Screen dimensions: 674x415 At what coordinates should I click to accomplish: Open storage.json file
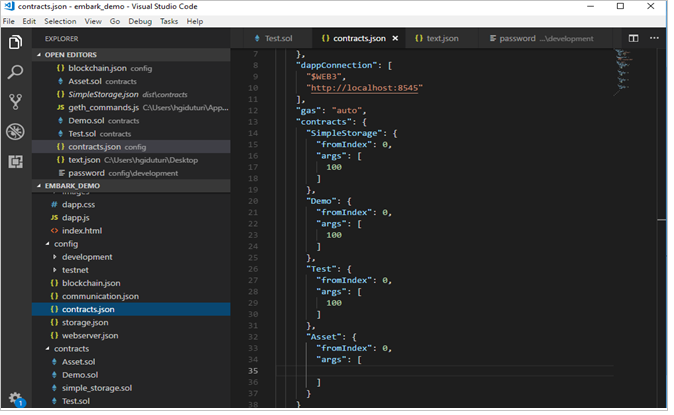coord(132,325)
